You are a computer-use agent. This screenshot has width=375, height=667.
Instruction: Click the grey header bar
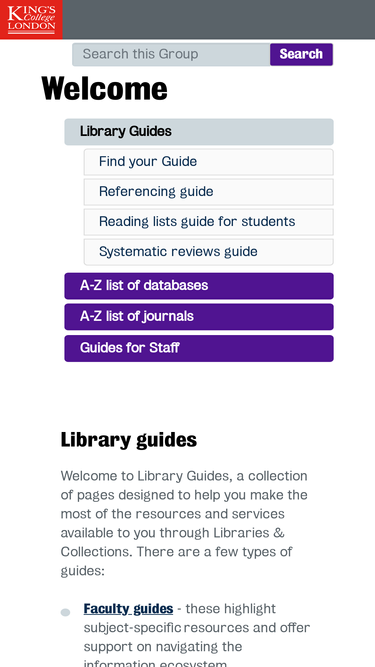pyautogui.click(x=219, y=20)
